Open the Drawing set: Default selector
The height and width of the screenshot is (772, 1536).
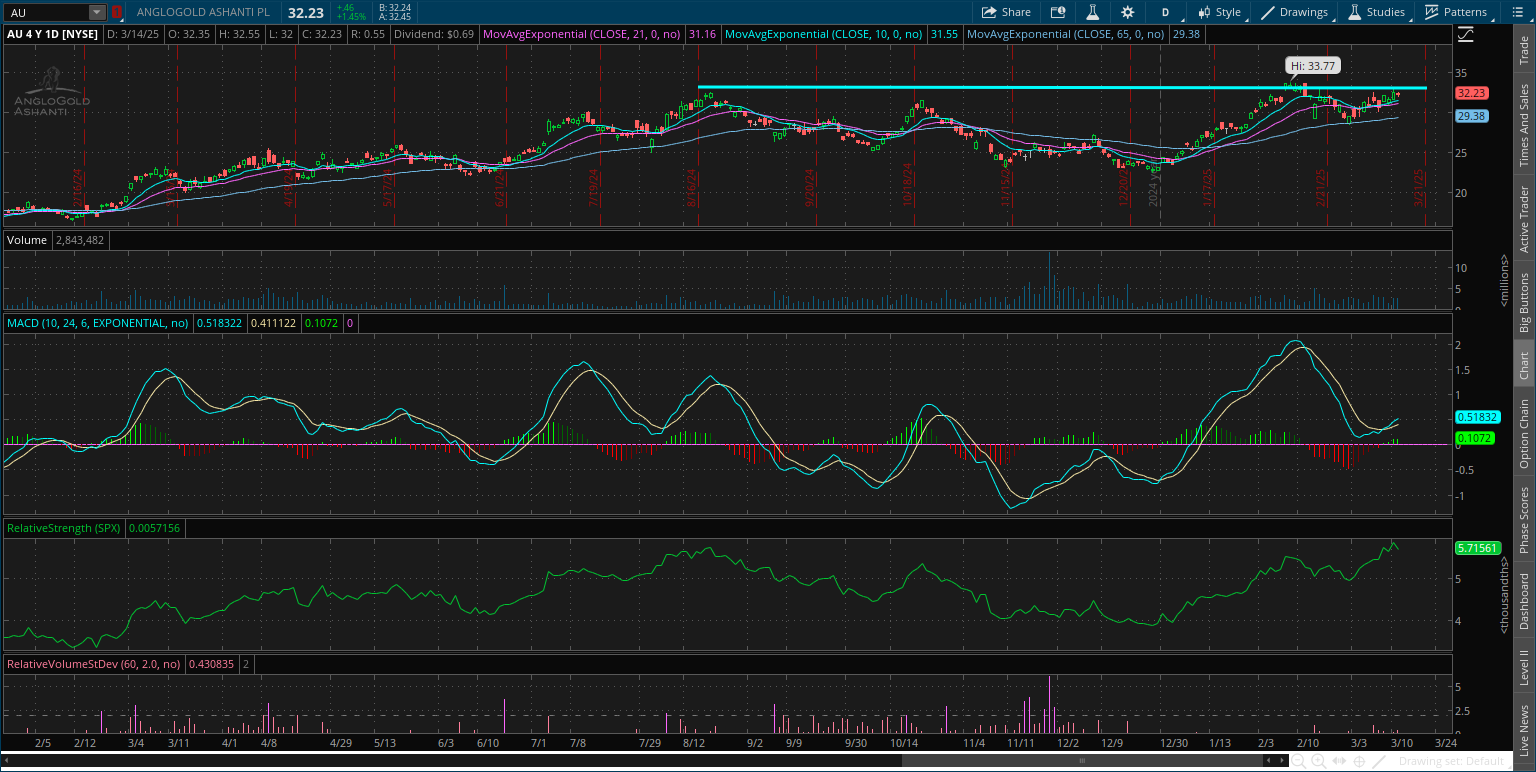[1451, 761]
